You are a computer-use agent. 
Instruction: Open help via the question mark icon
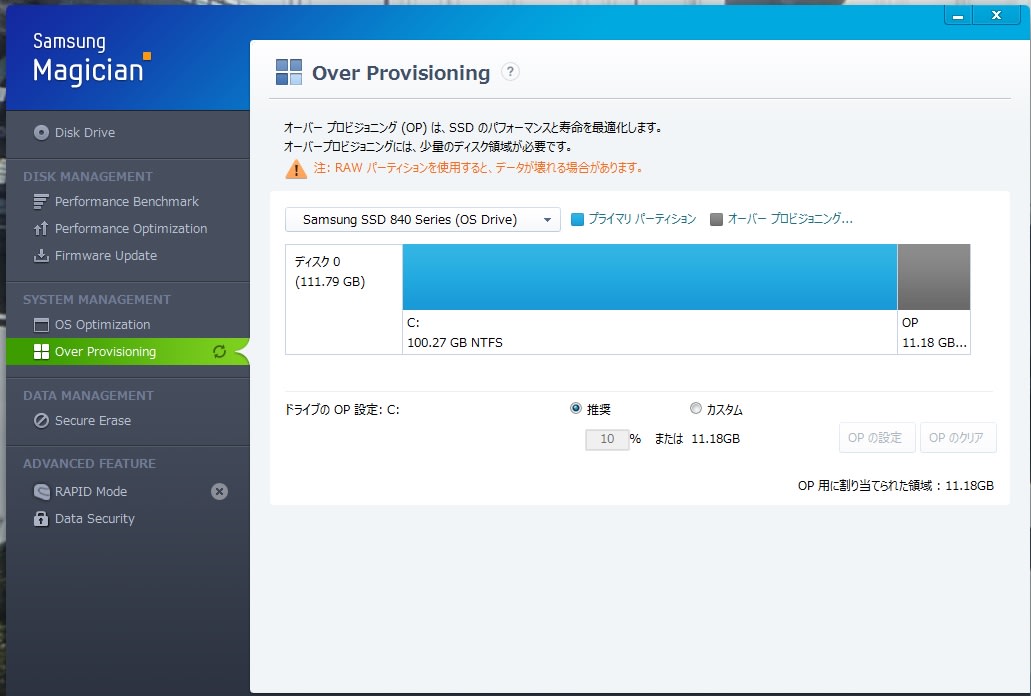(510, 72)
